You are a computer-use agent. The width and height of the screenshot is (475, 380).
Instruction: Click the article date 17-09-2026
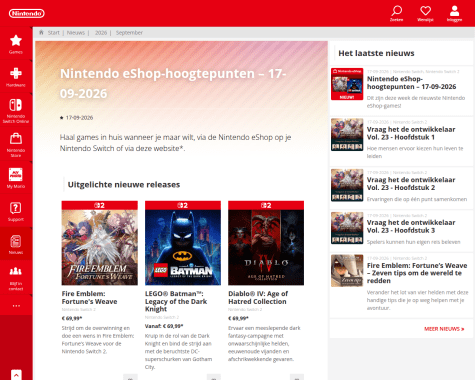pyautogui.click(x=79, y=118)
